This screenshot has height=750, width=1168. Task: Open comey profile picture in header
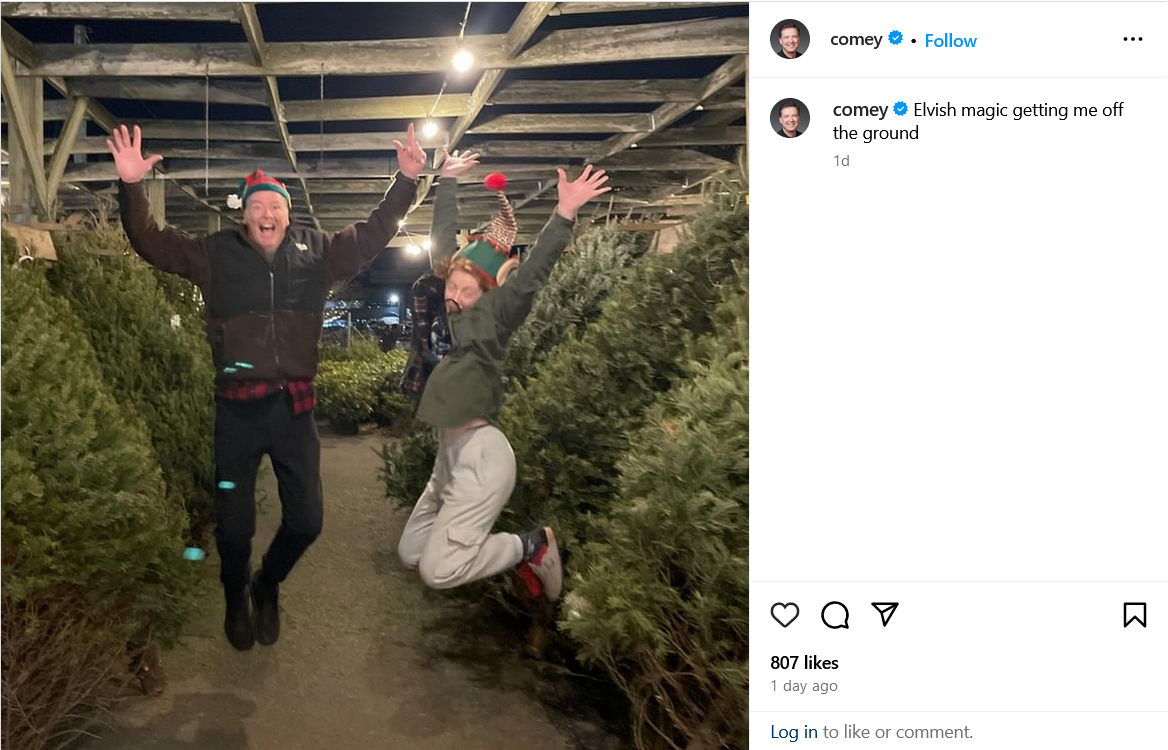790,39
